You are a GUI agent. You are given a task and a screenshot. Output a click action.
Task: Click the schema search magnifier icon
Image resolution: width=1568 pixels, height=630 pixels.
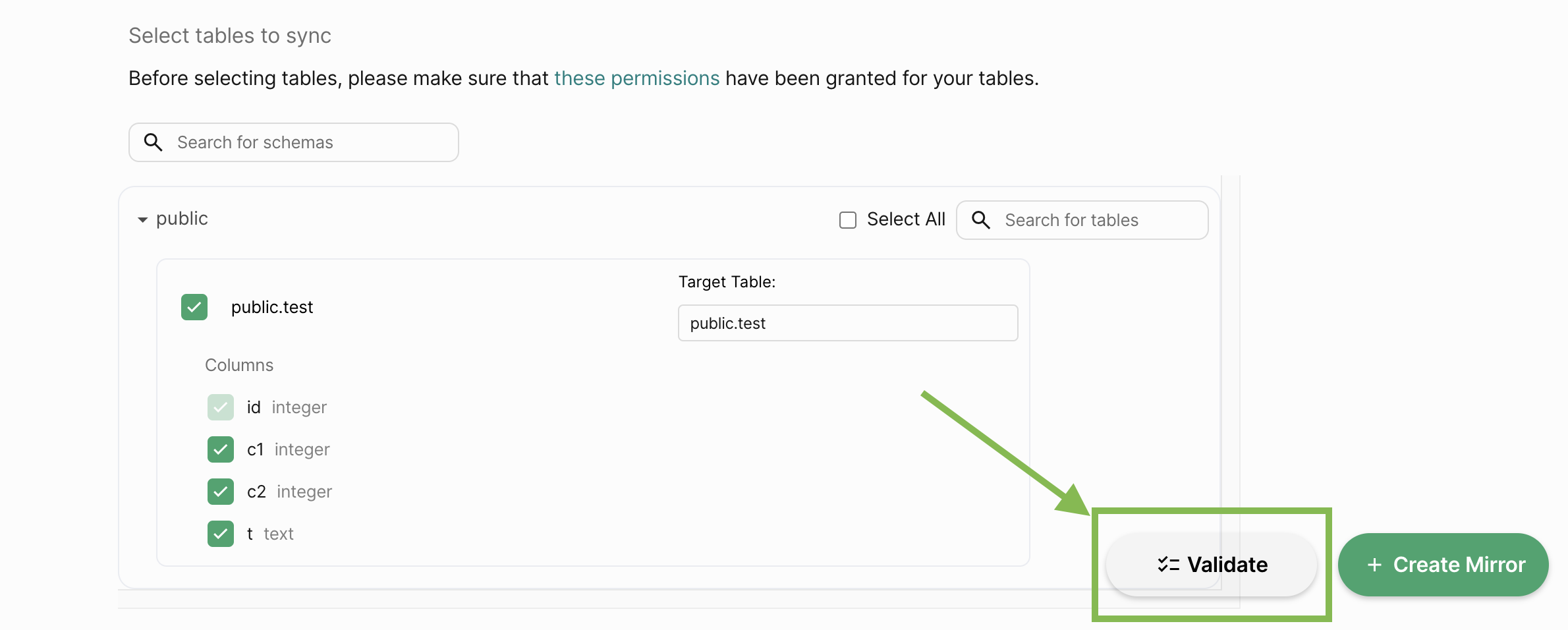(153, 142)
